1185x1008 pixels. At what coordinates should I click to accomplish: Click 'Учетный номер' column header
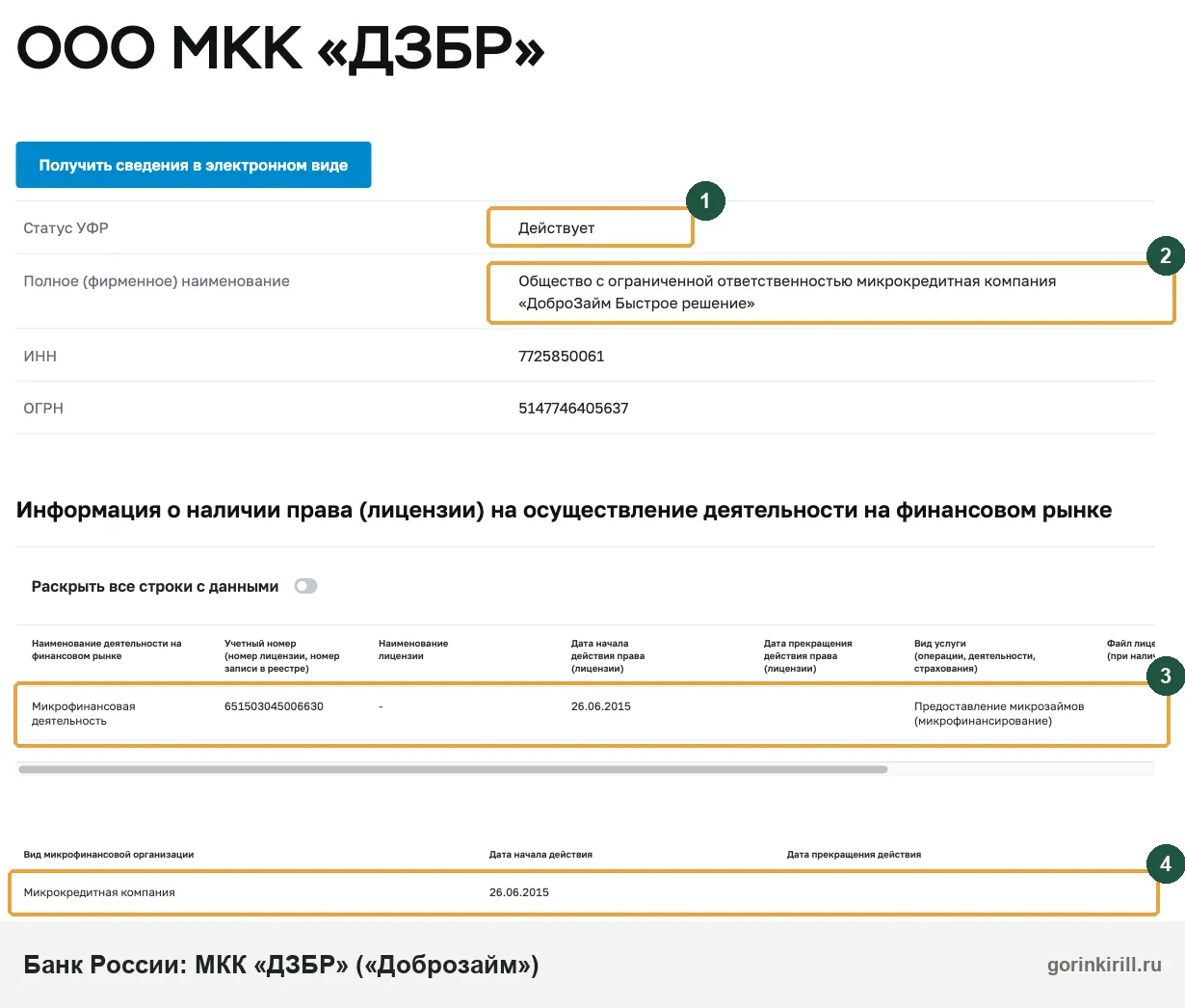click(x=282, y=655)
